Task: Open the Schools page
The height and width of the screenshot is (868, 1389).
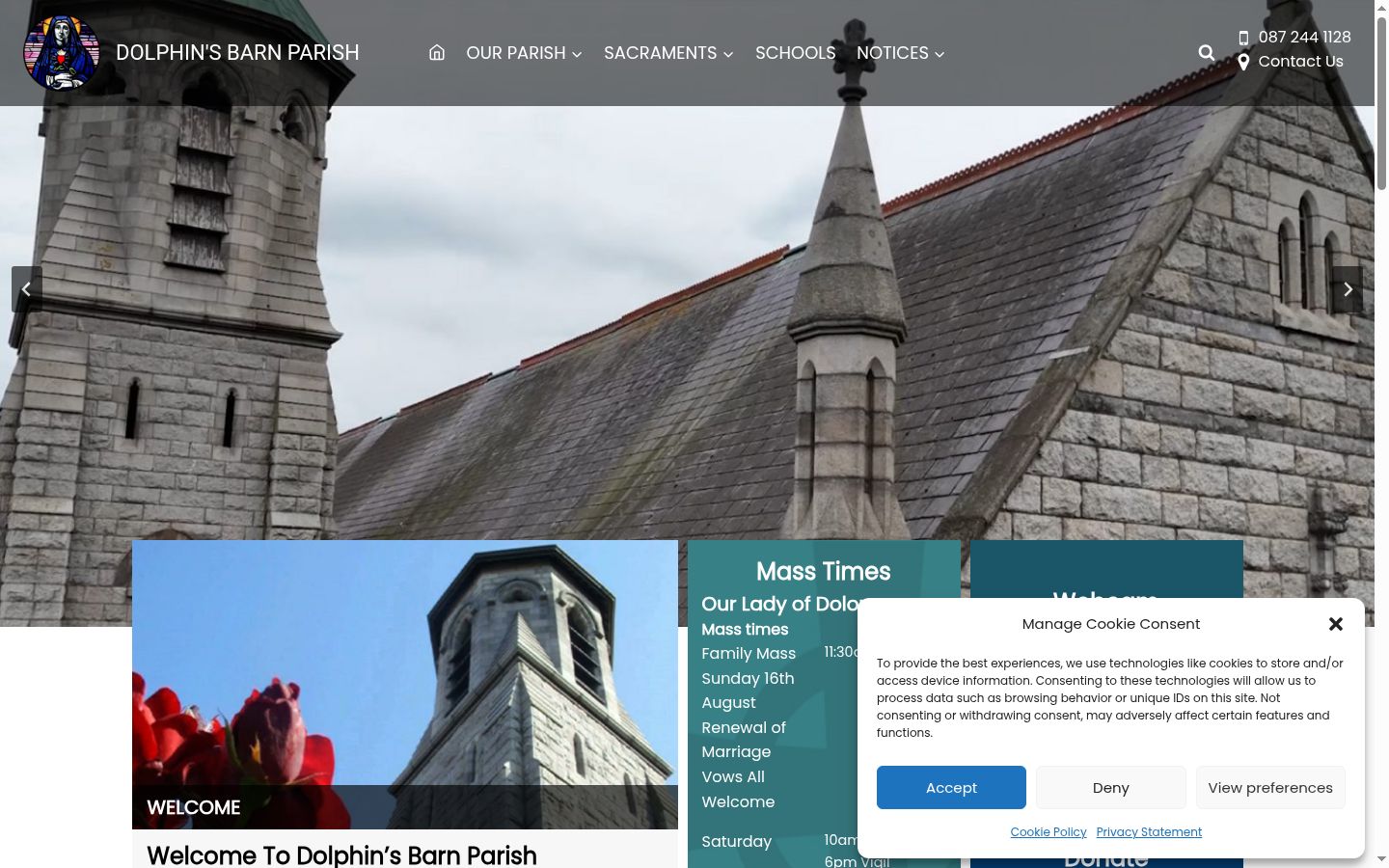Action: pyautogui.click(x=796, y=53)
